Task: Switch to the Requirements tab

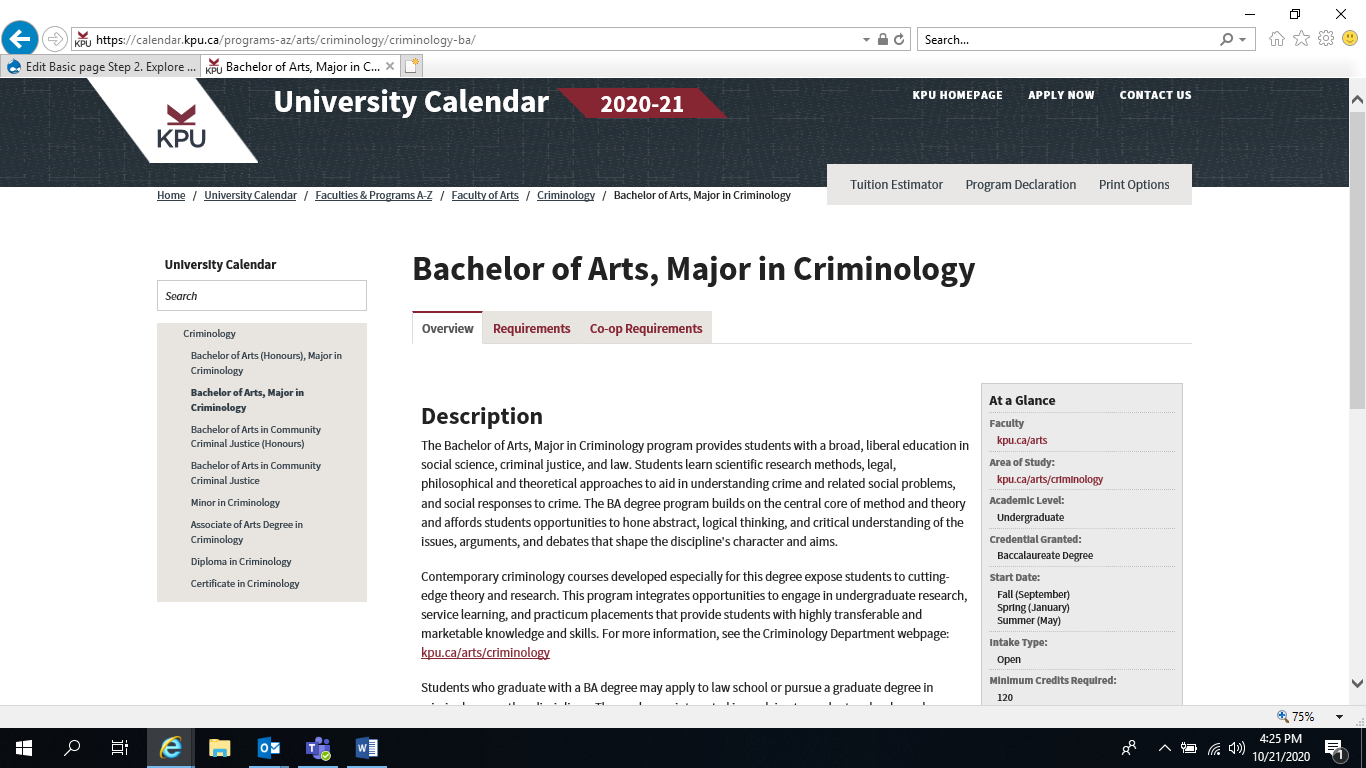Action: 531,328
